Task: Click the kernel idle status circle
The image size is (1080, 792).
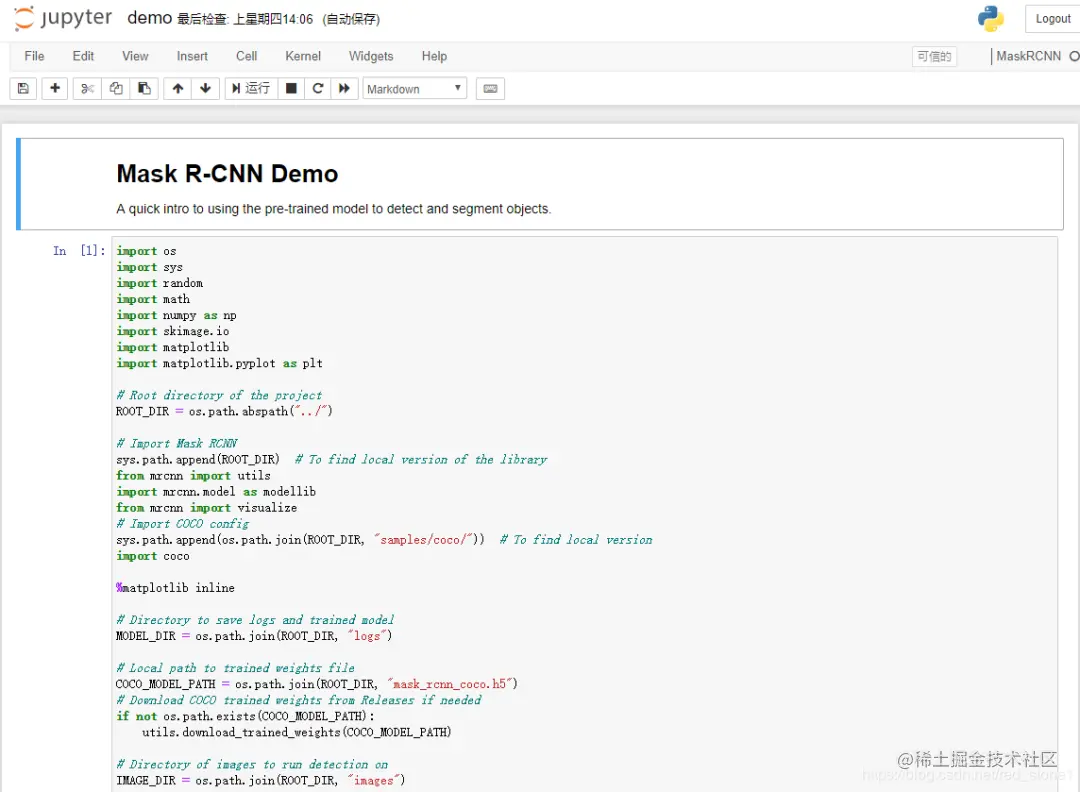Action: click(x=1074, y=56)
